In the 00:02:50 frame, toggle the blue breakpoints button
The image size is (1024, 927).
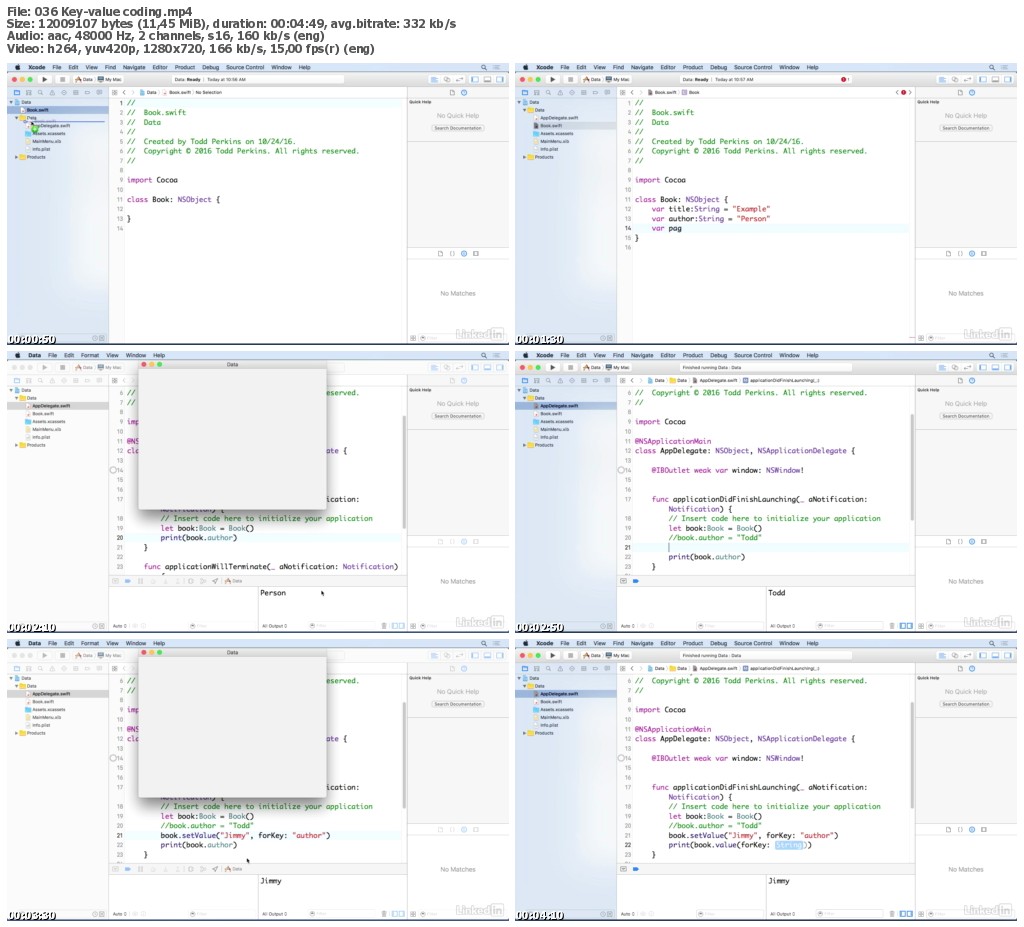635,581
